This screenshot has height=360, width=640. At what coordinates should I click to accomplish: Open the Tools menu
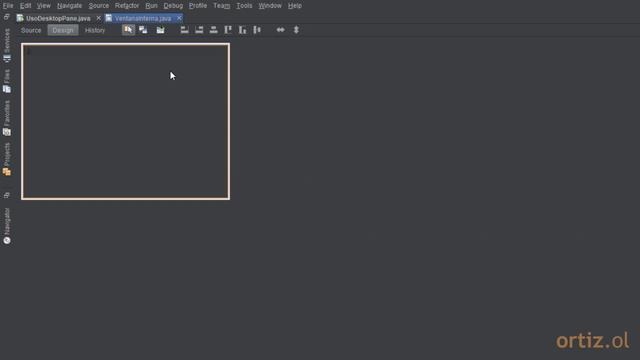(244, 6)
